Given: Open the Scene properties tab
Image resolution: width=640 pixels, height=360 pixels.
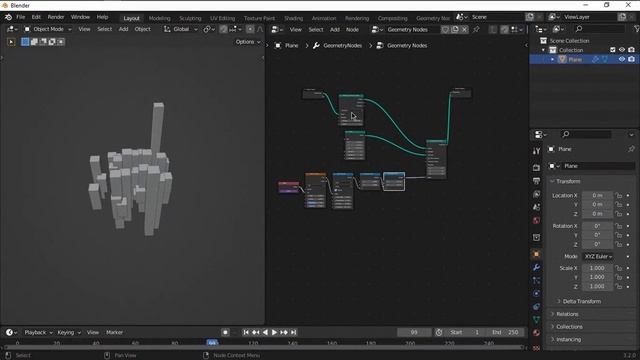Looking at the screenshot, I should pos(536,207).
